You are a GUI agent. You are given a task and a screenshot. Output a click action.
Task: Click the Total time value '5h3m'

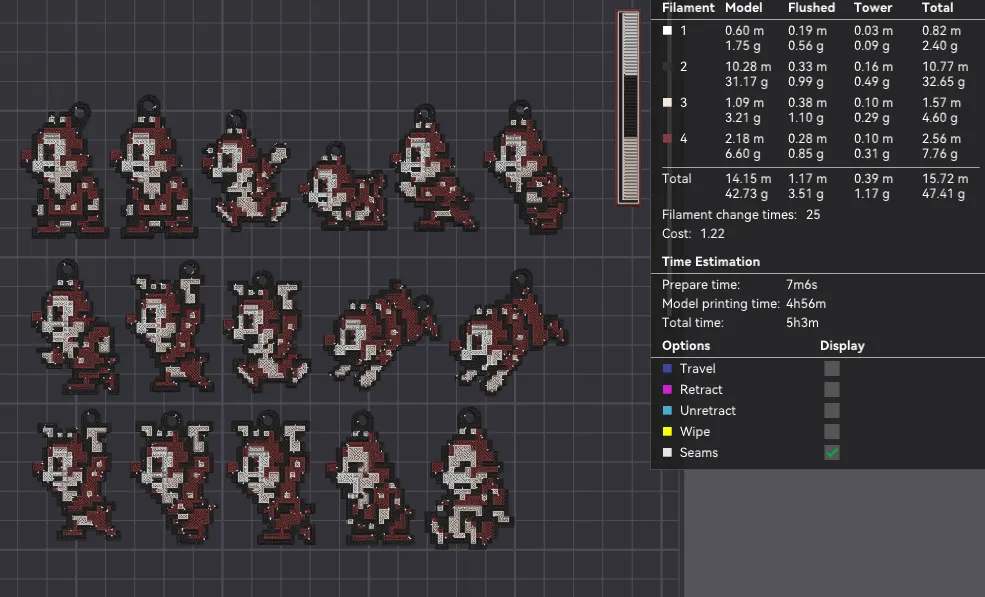(x=802, y=322)
